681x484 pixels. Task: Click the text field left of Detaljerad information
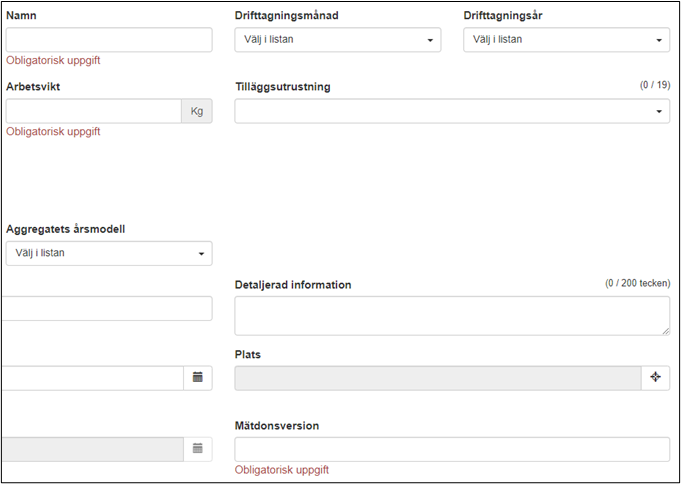(107, 308)
